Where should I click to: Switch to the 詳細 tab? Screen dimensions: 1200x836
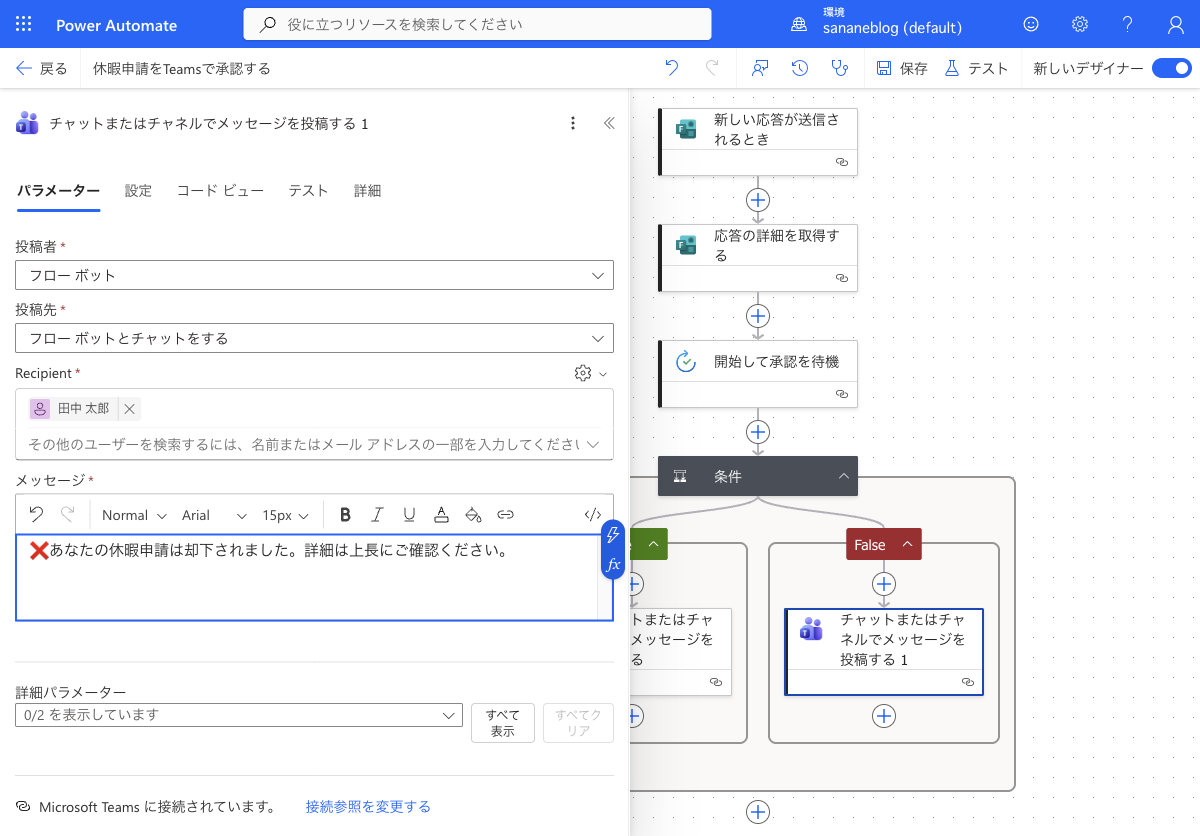[x=367, y=191]
